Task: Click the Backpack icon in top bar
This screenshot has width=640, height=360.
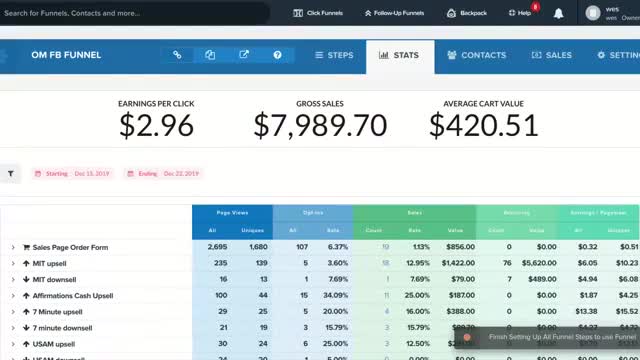Action: click(451, 13)
